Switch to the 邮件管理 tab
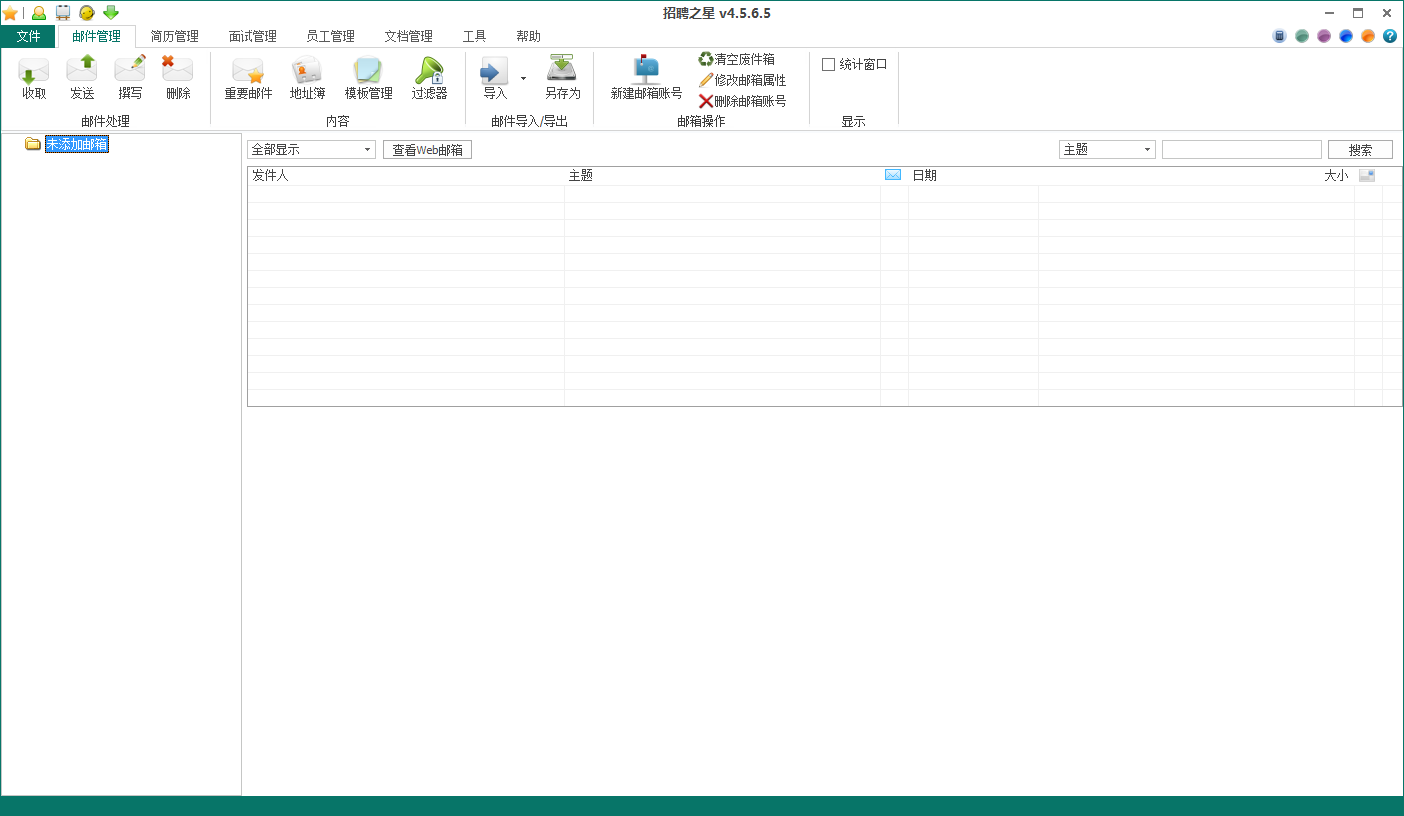This screenshot has height=816, width=1404. 96,36
